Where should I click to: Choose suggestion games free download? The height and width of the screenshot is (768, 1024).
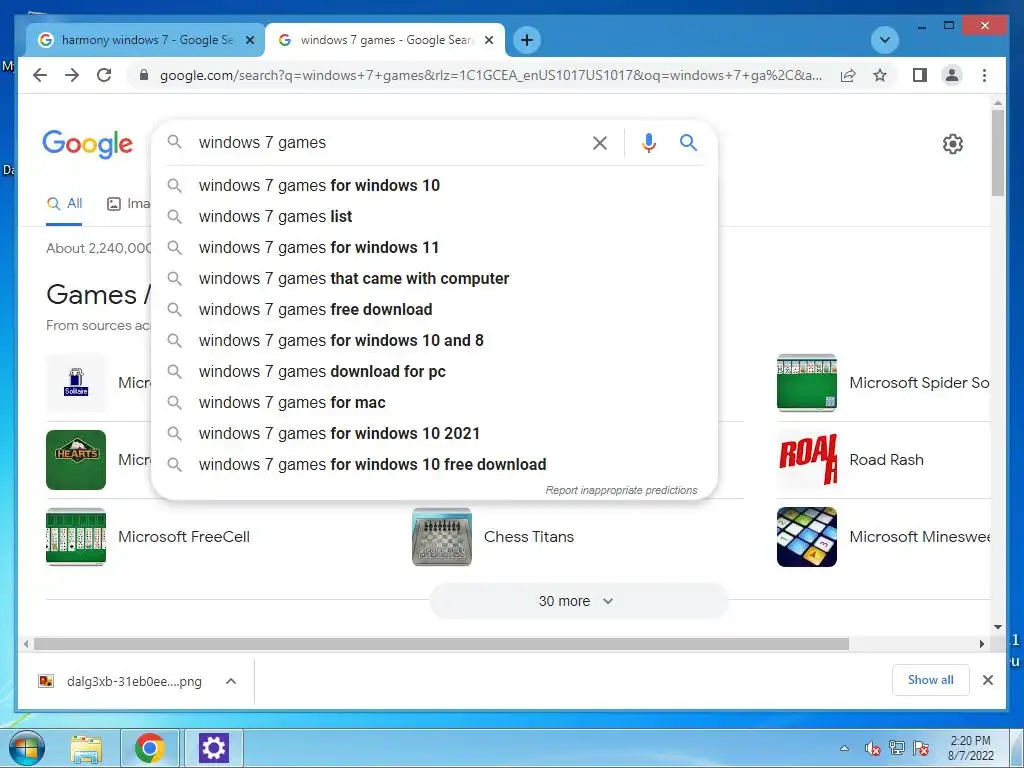click(434, 310)
